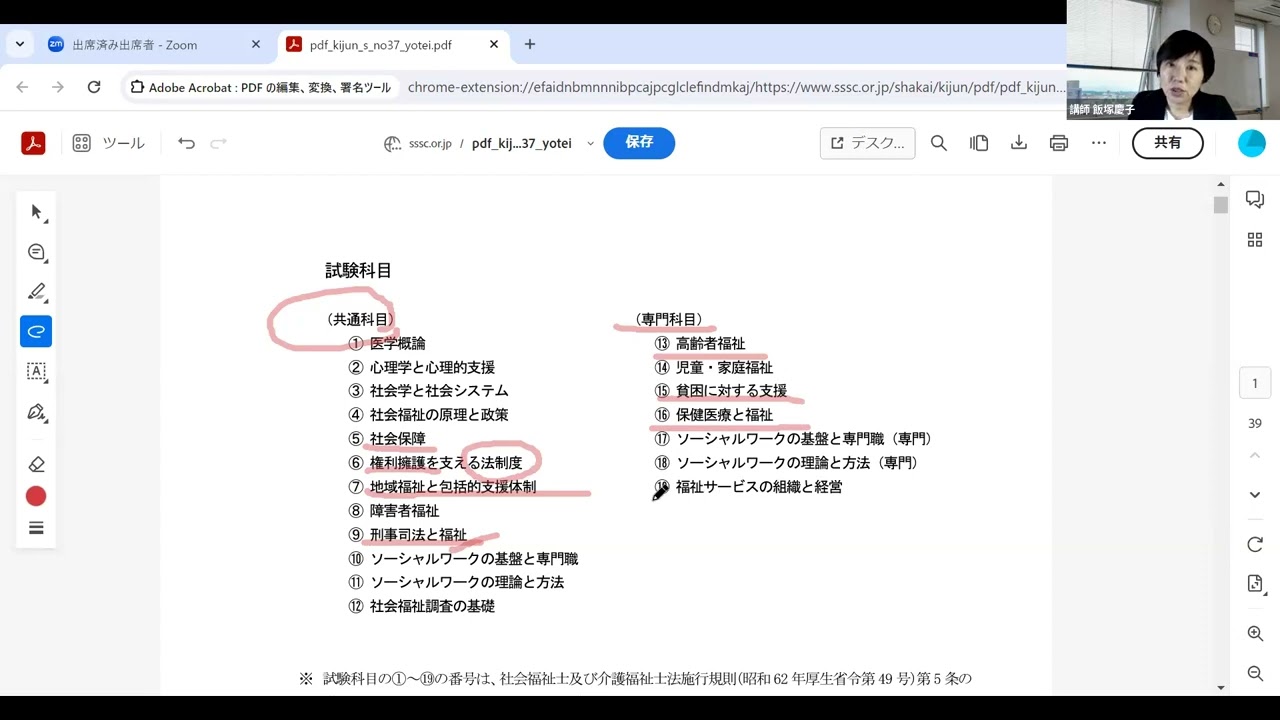Screen dimensions: 1280x720
Task: Open the thumbnails grid panel icon
Action: click(x=1255, y=239)
